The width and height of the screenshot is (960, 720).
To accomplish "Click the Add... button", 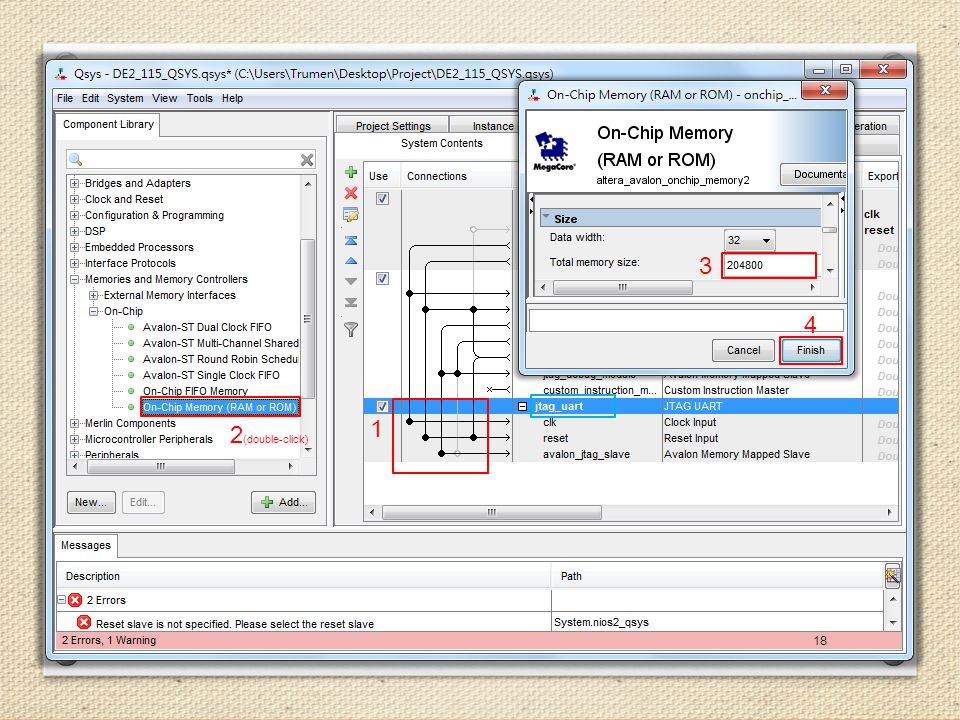I will 283,502.
